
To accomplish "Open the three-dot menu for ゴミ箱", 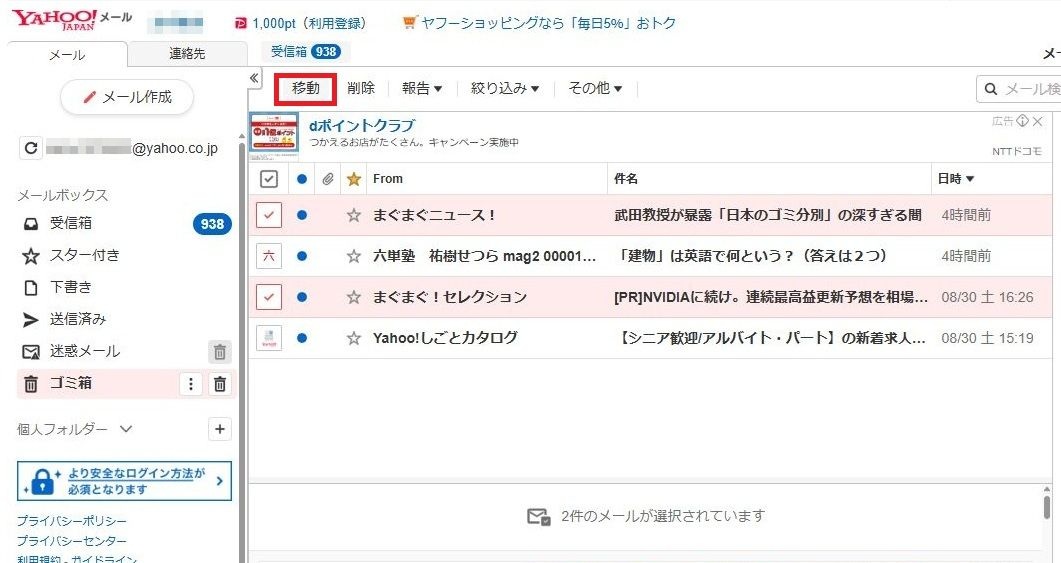I will (191, 384).
